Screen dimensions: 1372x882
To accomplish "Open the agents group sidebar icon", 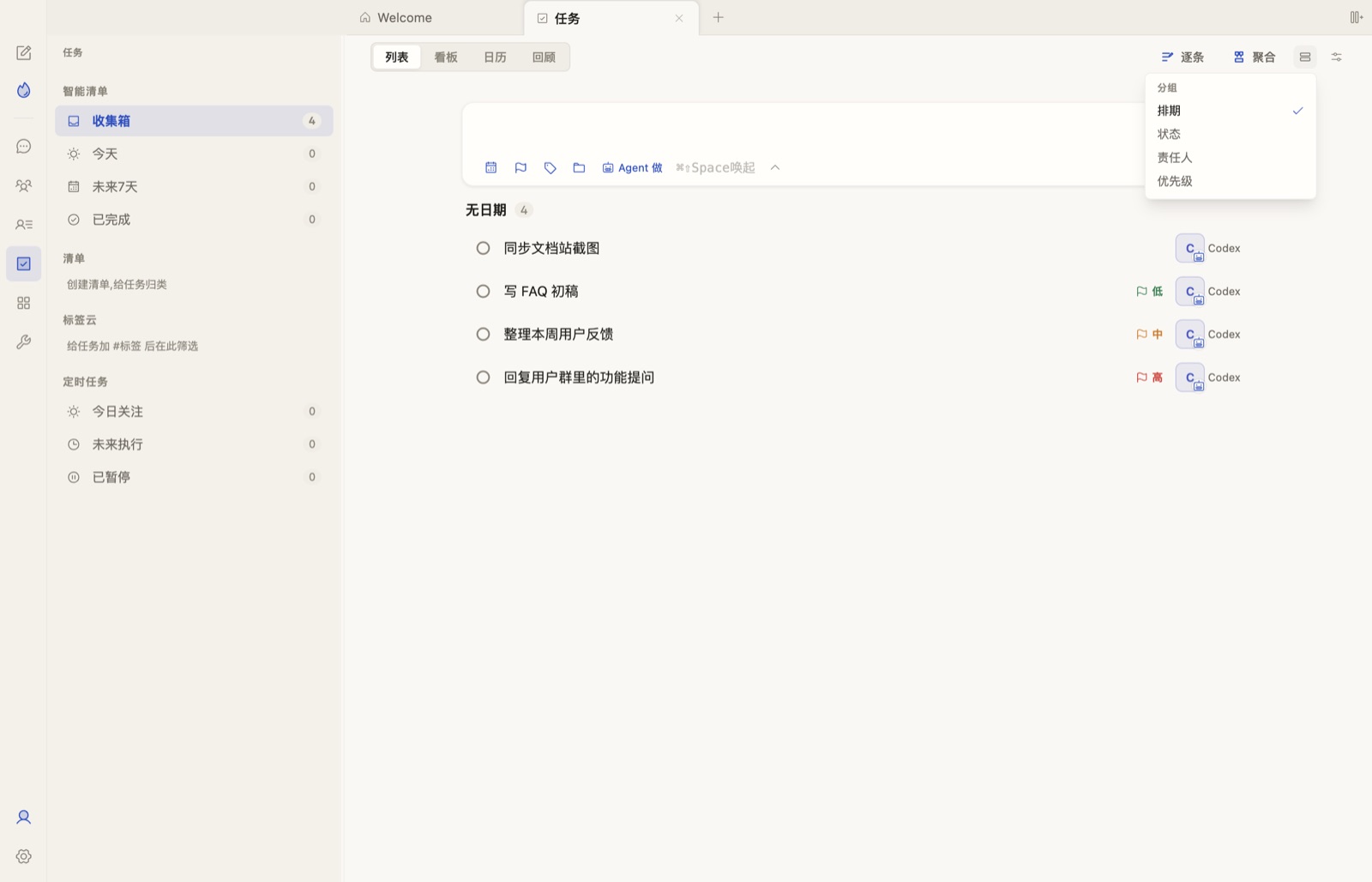I will click(x=23, y=185).
